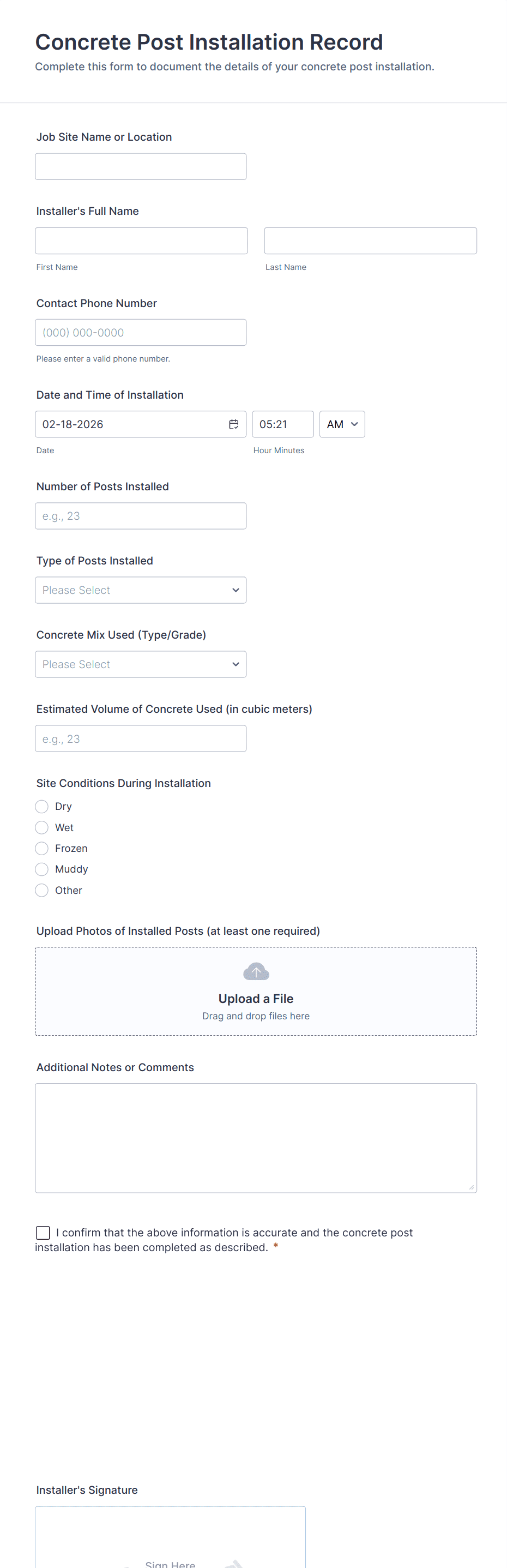Click the calendar icon in date field
Screen dimensions: 507x1568
coord(233,424)
